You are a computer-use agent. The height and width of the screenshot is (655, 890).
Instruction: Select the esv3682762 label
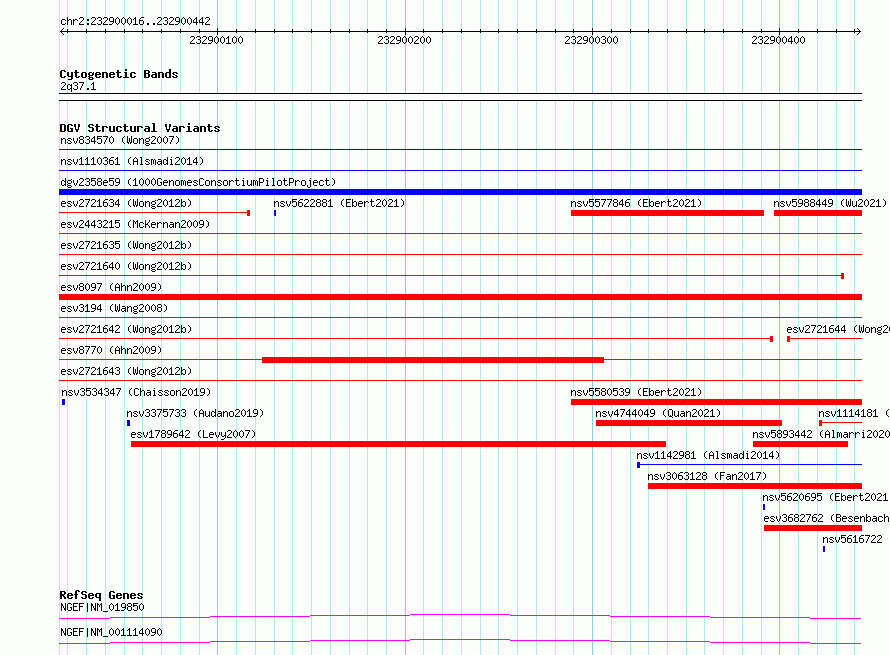pos(826,518)
